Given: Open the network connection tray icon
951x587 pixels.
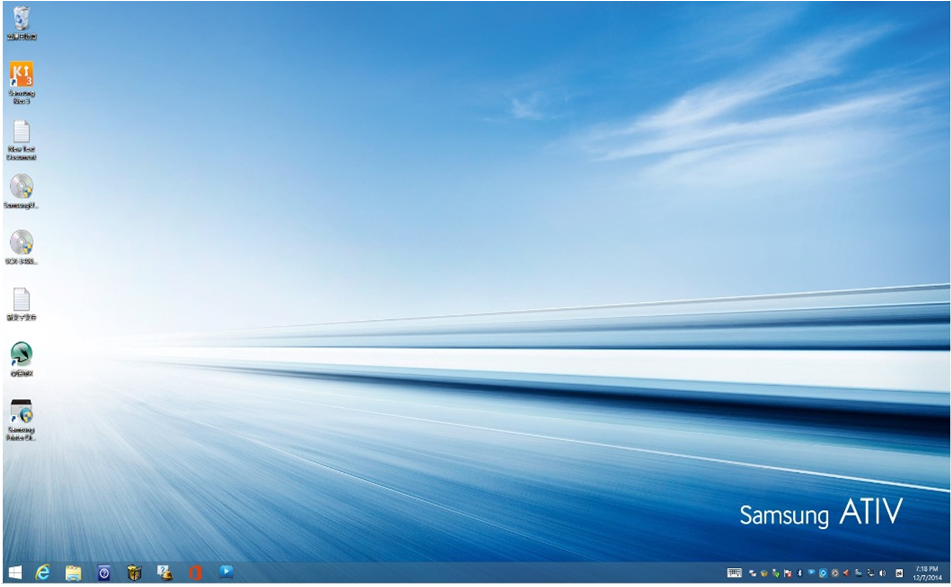Looking at the screenshot, I should click(x=871, y=573).
